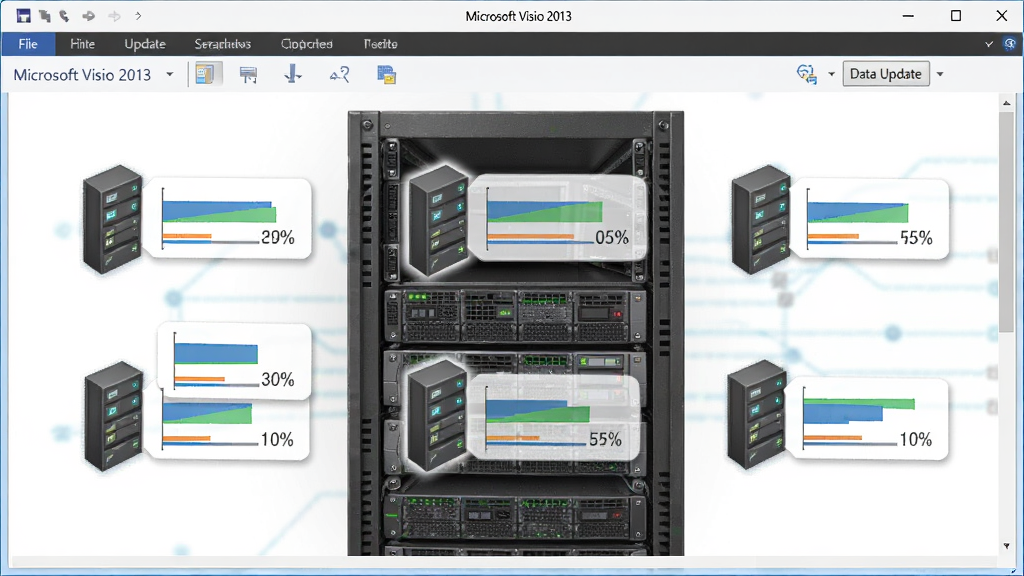Click the blue help icon on ribbon bar

coord(1010,44)
